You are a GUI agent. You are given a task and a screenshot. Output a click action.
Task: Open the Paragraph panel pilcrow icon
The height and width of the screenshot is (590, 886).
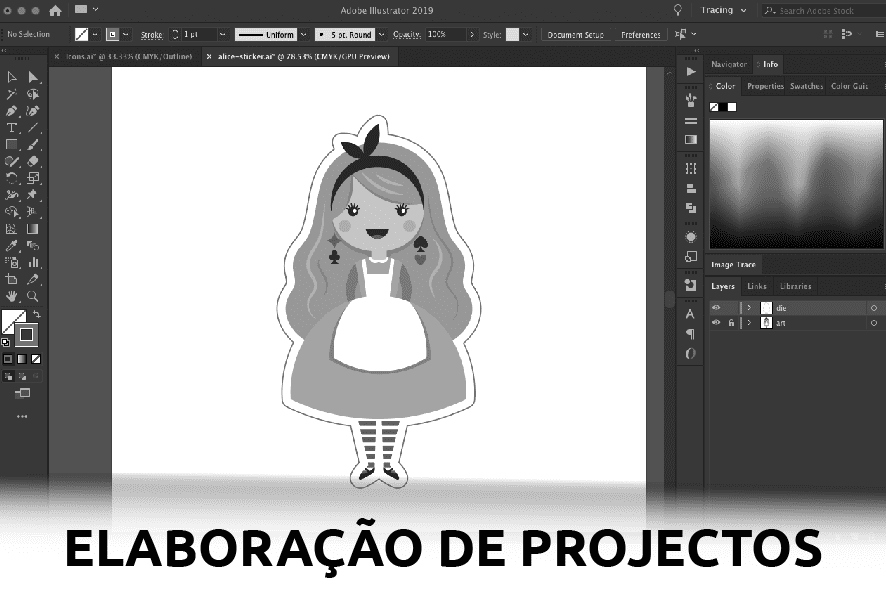click(x=690, y=334)
